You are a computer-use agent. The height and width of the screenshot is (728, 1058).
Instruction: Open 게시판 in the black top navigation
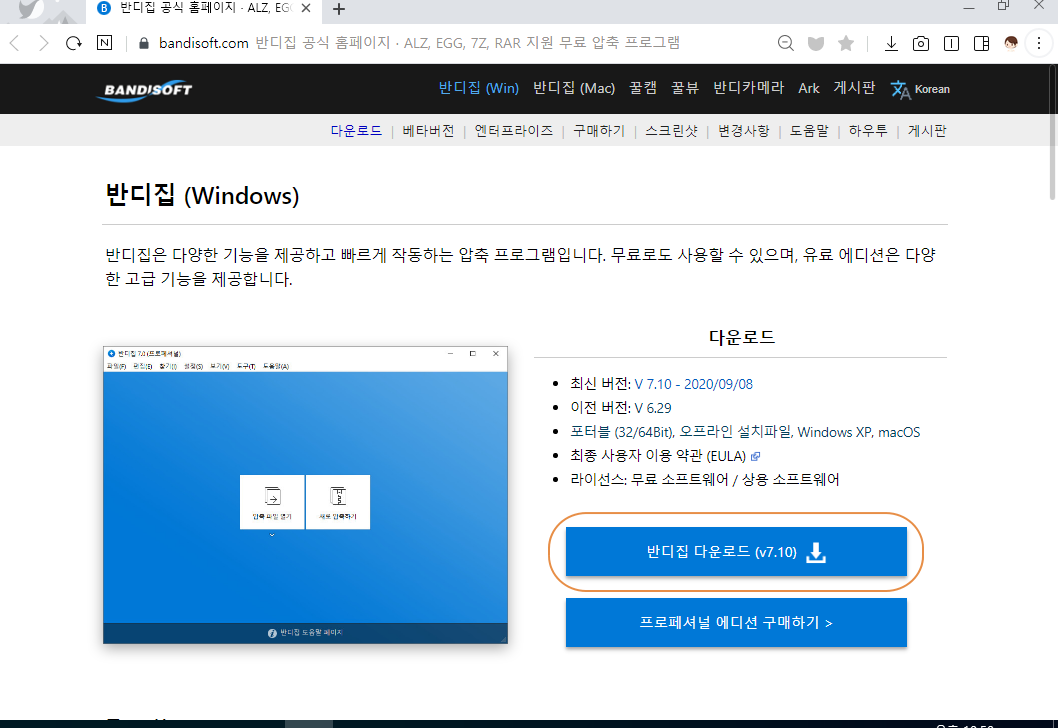(x=854, y=88)
